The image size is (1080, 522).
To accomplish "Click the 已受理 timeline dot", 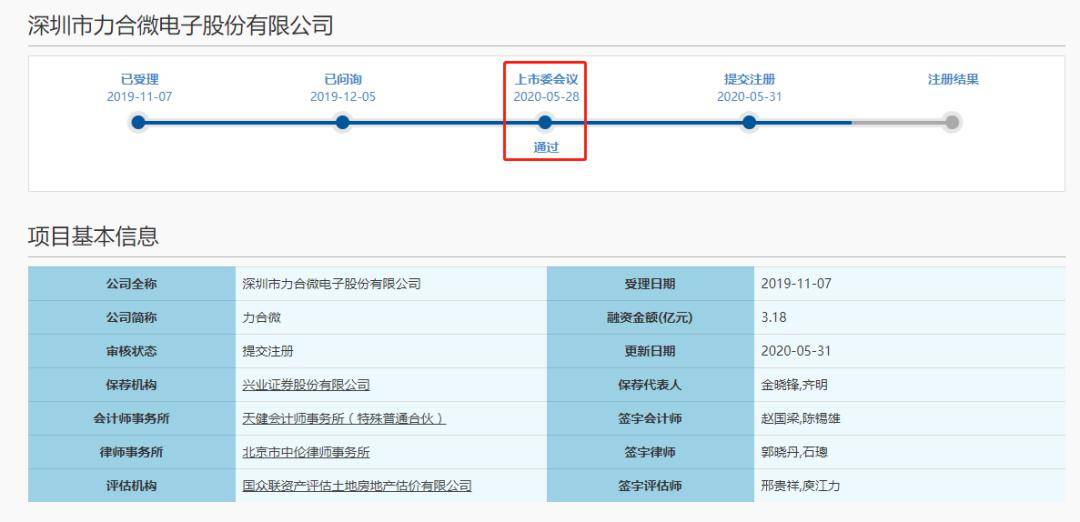I will pyautogui.click(x=138, y=123).
